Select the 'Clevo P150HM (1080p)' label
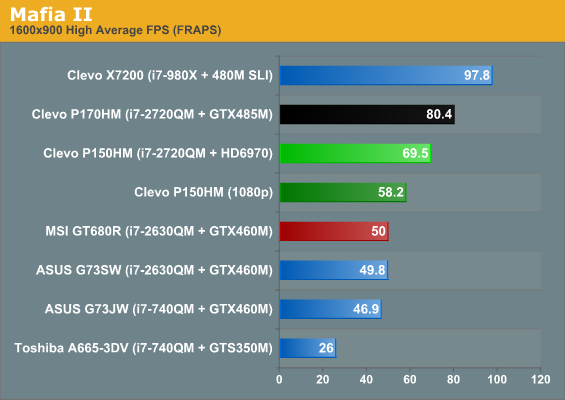Screen dimensions: 565x400 coord(204,192)
